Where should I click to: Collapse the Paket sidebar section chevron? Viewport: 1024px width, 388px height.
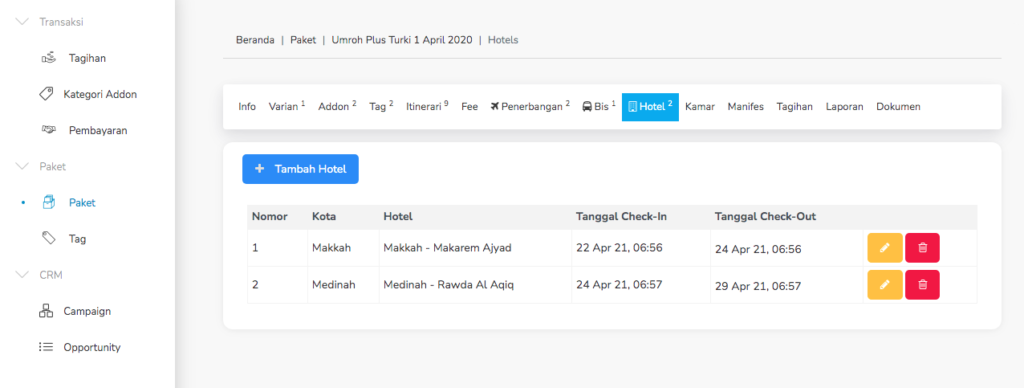click(23, 167)
